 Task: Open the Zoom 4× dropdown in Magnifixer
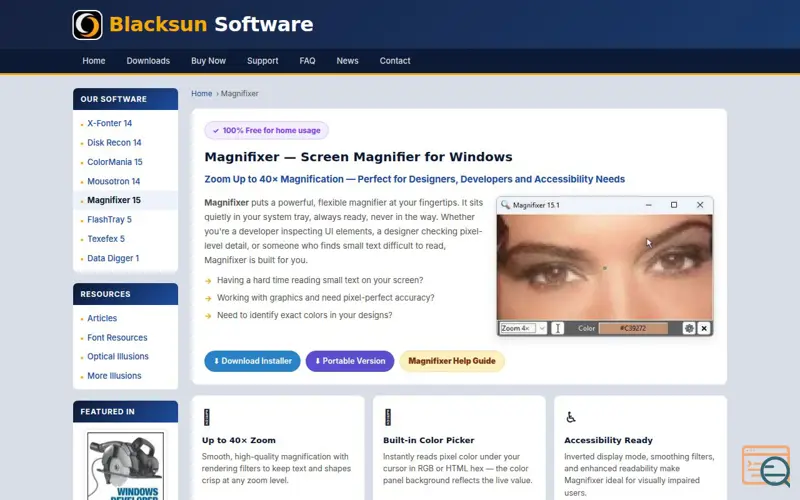(x=523, y=328)
